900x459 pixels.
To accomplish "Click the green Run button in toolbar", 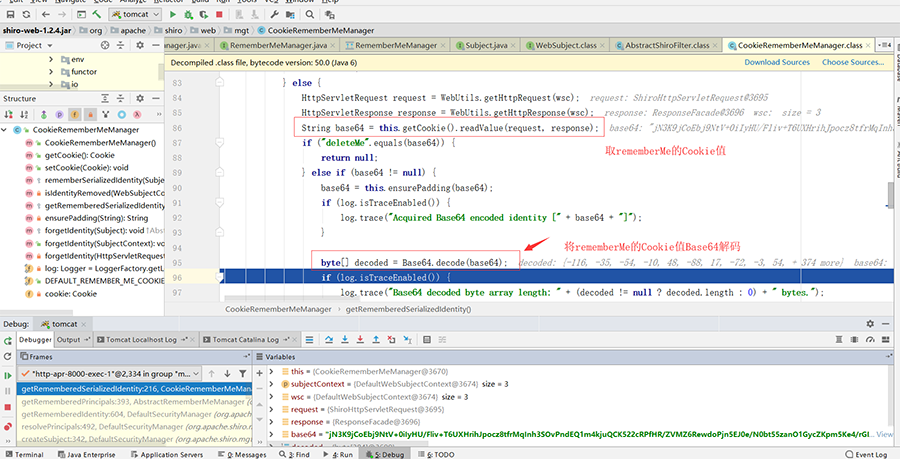I will (174, 15).
